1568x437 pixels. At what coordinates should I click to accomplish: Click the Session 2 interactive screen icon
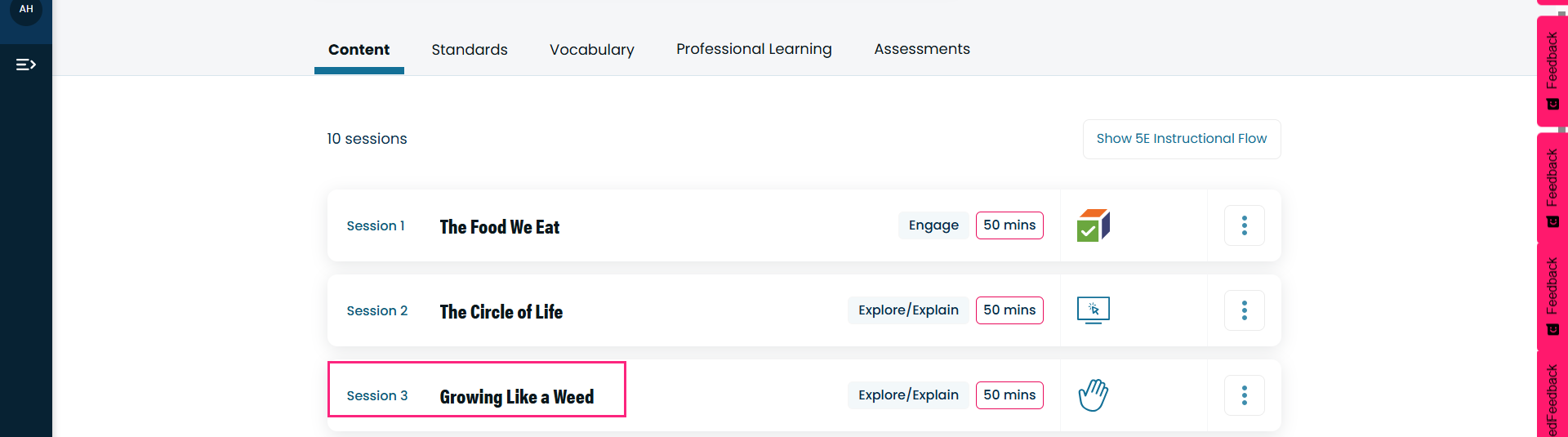click(1094, 310)
